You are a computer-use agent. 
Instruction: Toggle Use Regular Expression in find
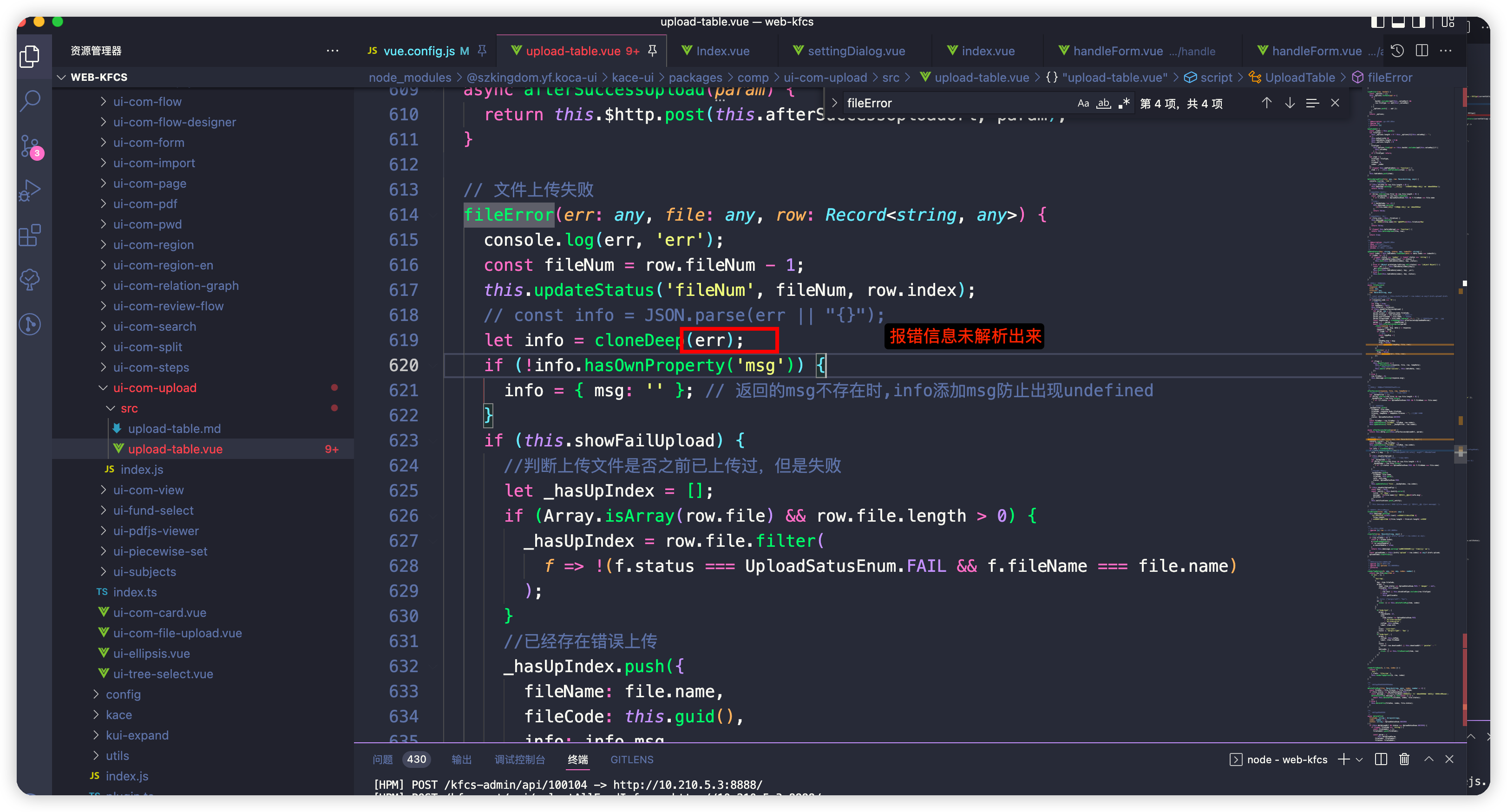click(x=1124, y=104)
